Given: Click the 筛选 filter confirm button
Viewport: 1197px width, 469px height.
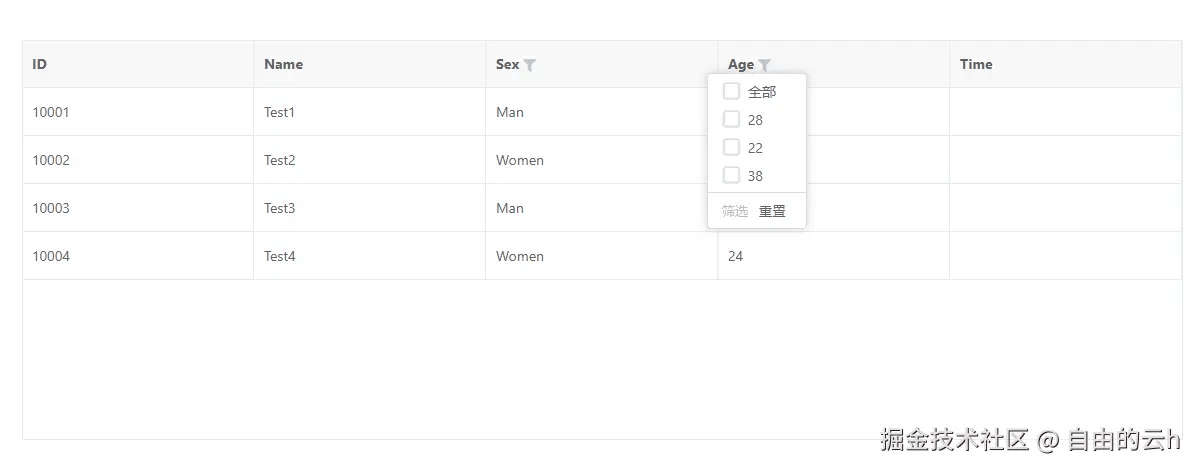Looking at the screenshot, I should [734, 211].
